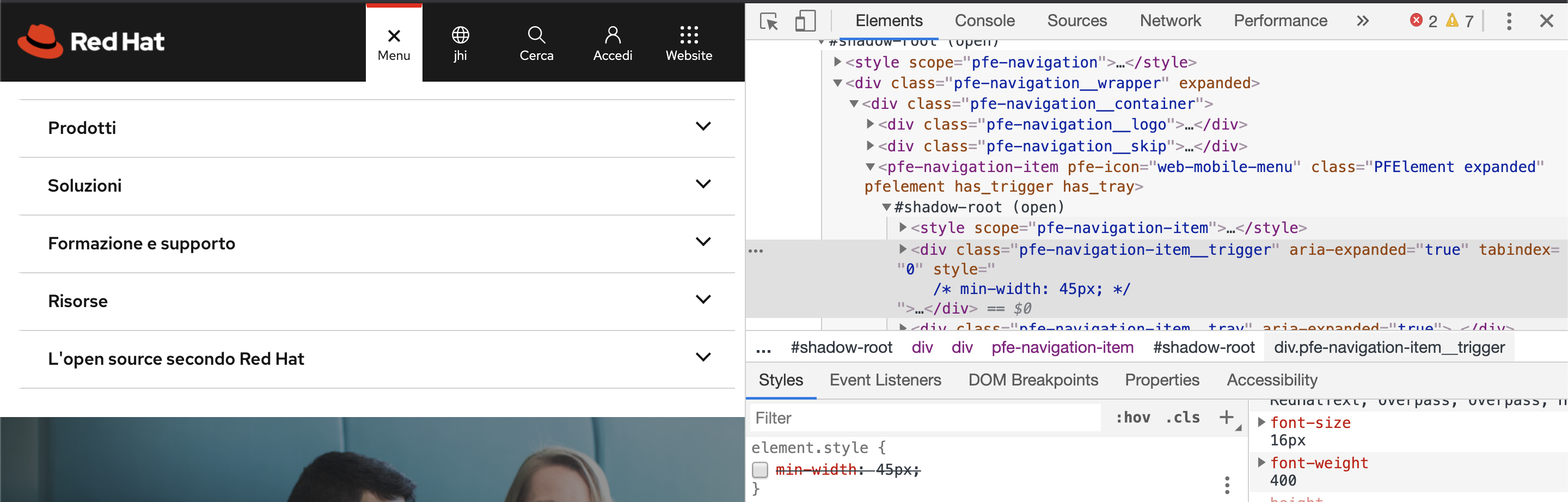Switch to the Console tab
Image resolution: width=1568 pixels, height=502 pixels.
984,21
